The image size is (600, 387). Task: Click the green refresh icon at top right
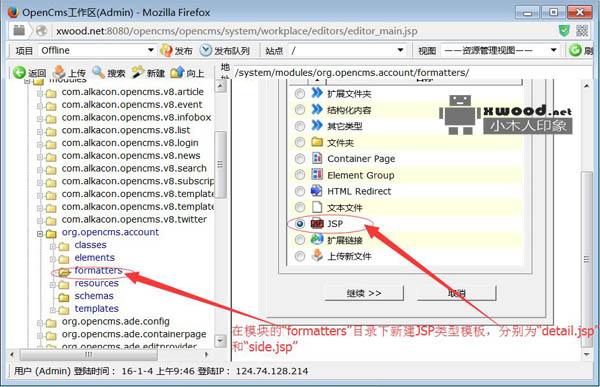coord(575,50)
